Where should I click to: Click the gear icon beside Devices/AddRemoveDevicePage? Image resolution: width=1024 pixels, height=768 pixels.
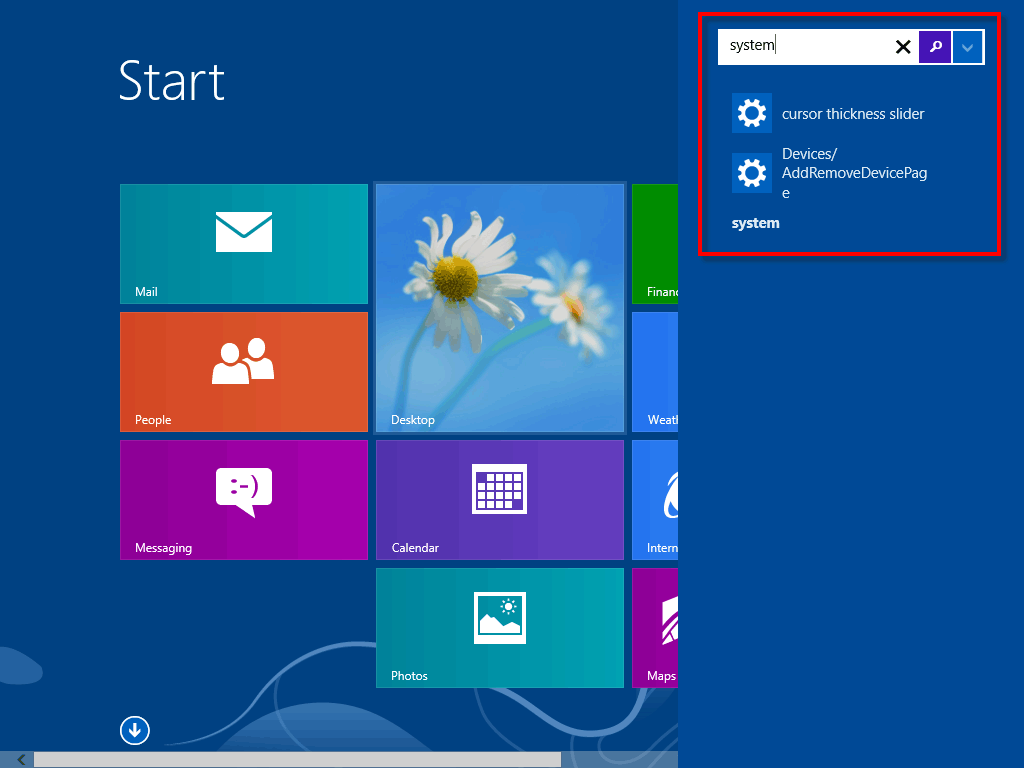click(752, 173)
